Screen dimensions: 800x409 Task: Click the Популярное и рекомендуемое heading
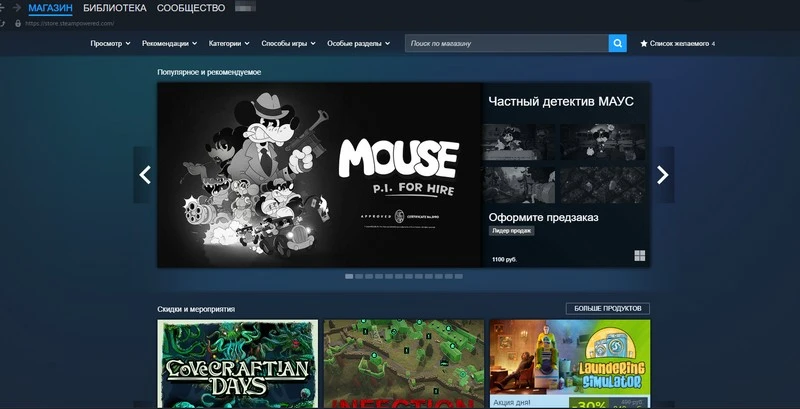209,72
